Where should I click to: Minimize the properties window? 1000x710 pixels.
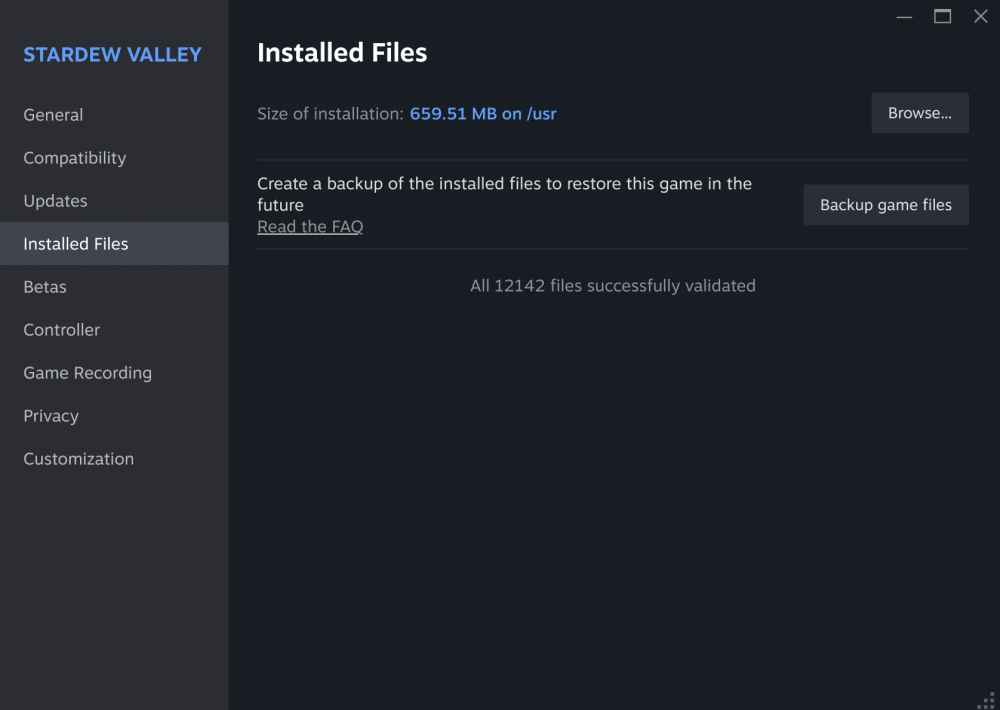click(x=904, y=17)
